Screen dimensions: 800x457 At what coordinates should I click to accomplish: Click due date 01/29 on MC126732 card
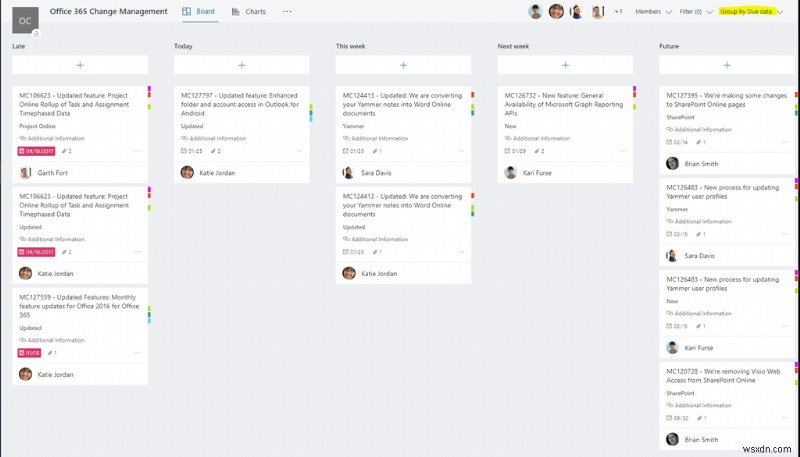coord(515,151)
